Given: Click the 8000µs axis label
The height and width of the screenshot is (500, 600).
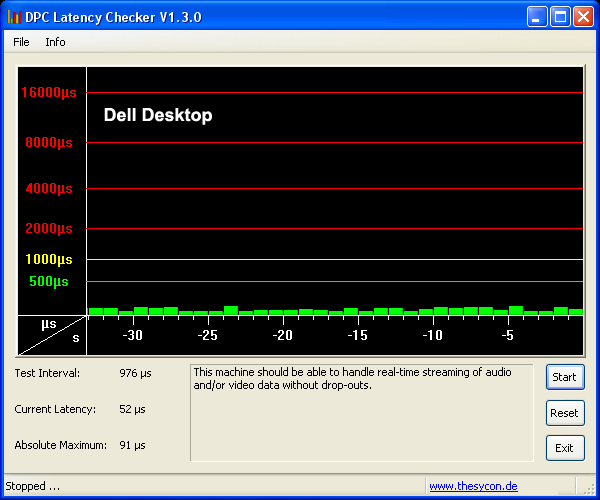Looking at the screenshot, I should tap(49, 142).
